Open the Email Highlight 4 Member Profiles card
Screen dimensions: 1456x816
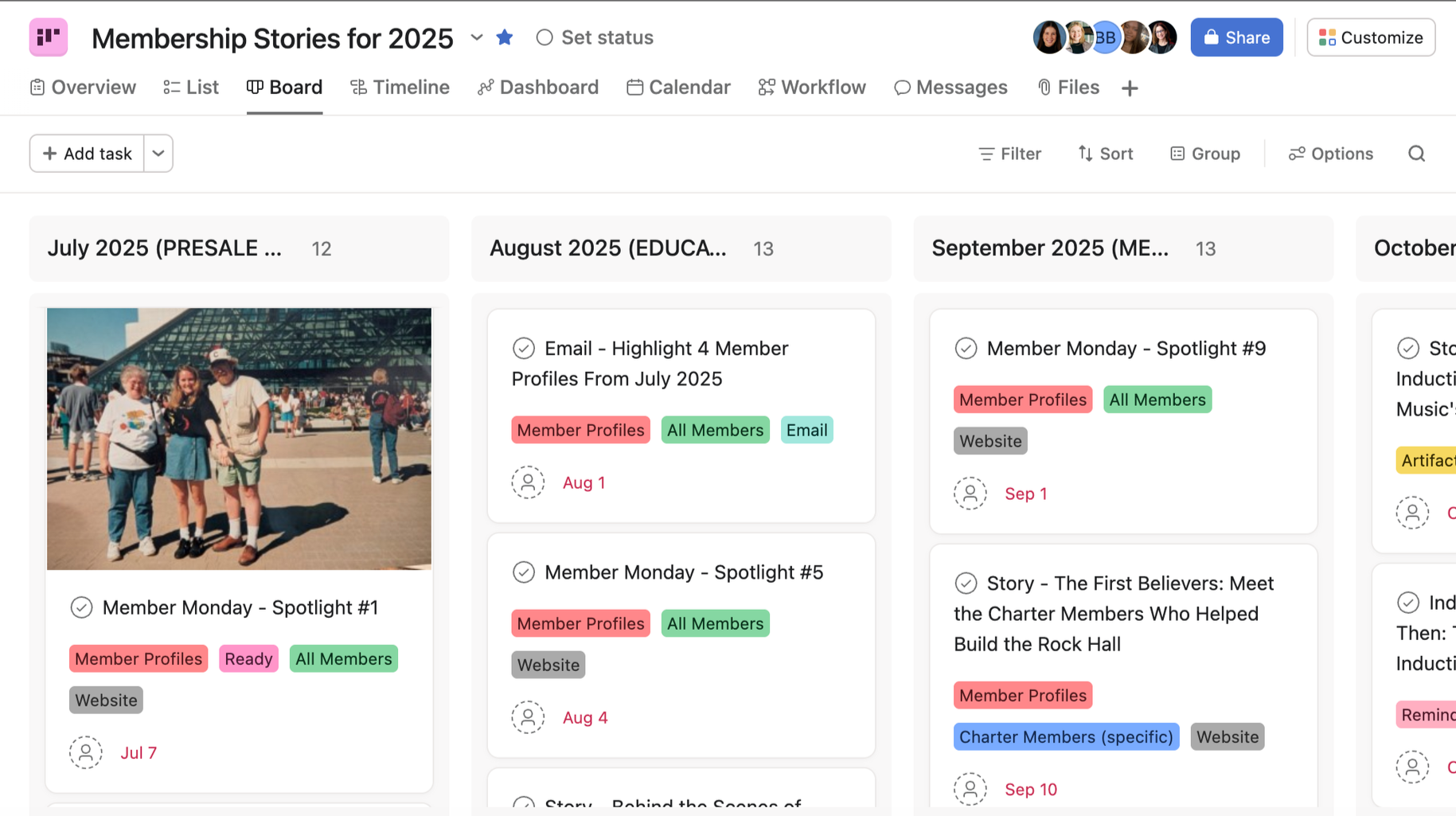(681, 416)
